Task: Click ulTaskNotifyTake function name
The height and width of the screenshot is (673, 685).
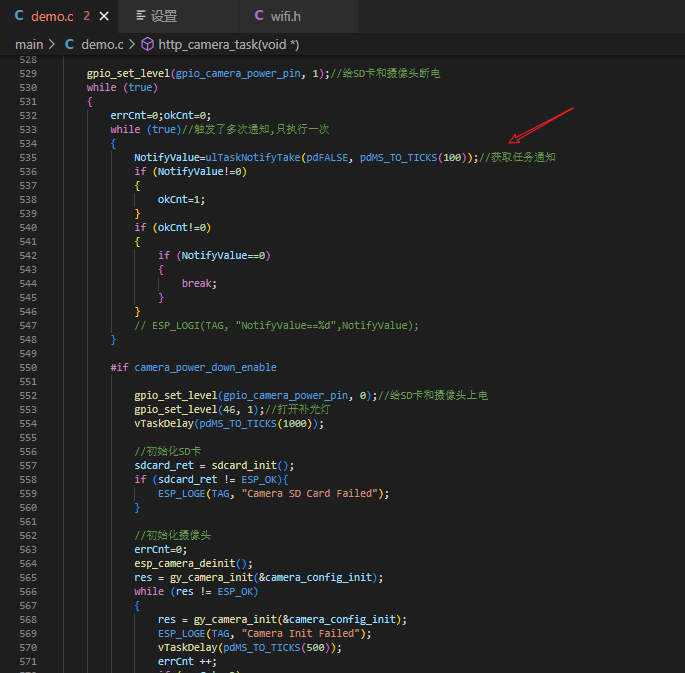Action: [x=253, y=158]
